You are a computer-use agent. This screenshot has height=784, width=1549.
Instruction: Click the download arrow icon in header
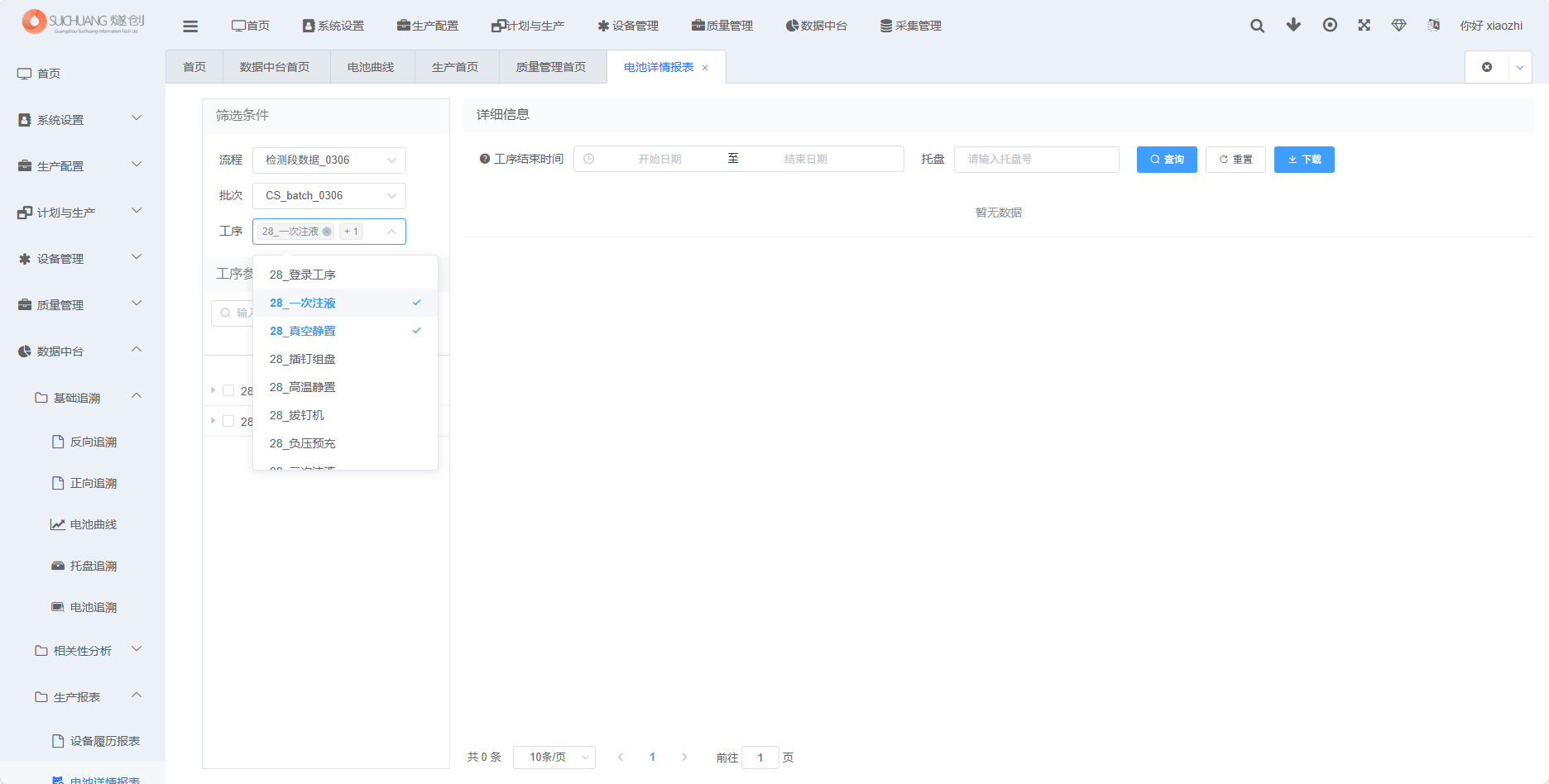pyautogui.click(x=1293, y=25)
